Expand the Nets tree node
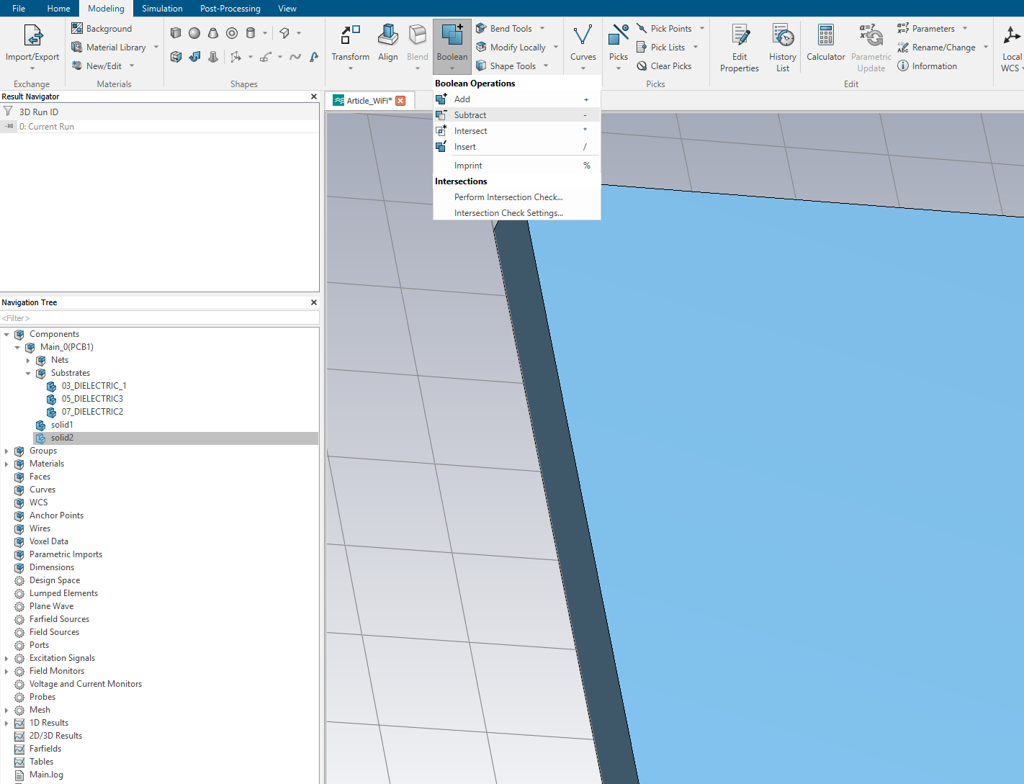 coord(28,360)
